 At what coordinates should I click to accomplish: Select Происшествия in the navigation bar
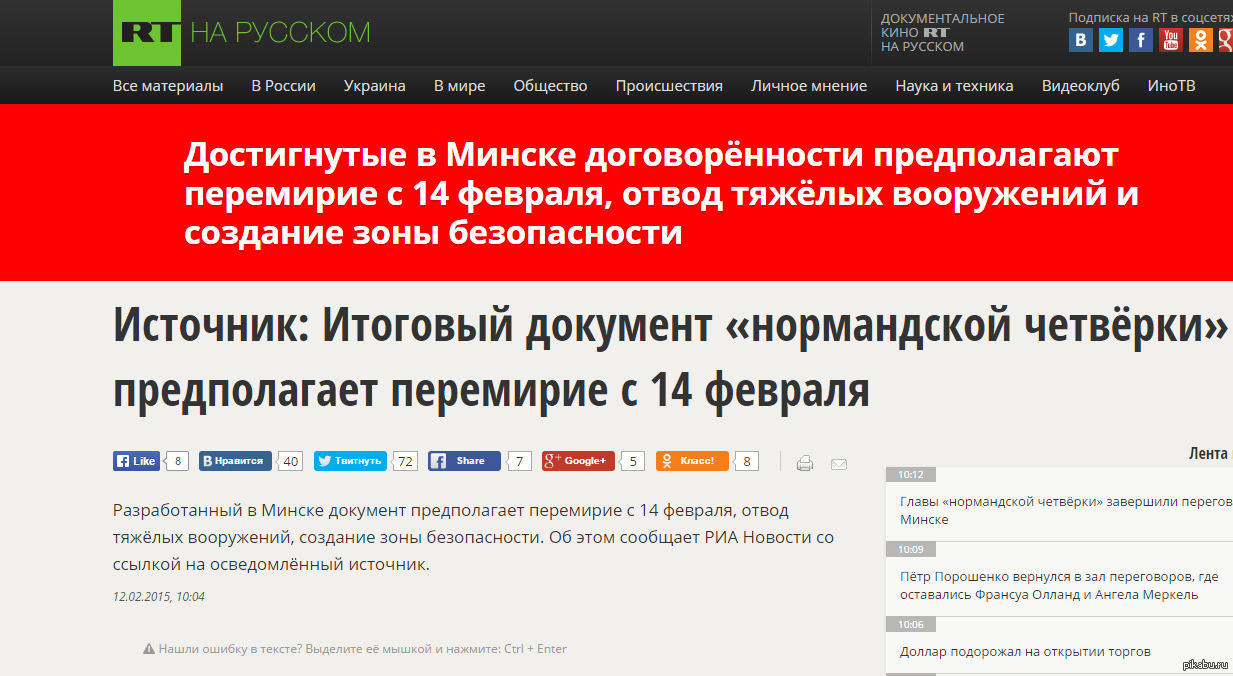pyautogui.click(x=668, y=86)
